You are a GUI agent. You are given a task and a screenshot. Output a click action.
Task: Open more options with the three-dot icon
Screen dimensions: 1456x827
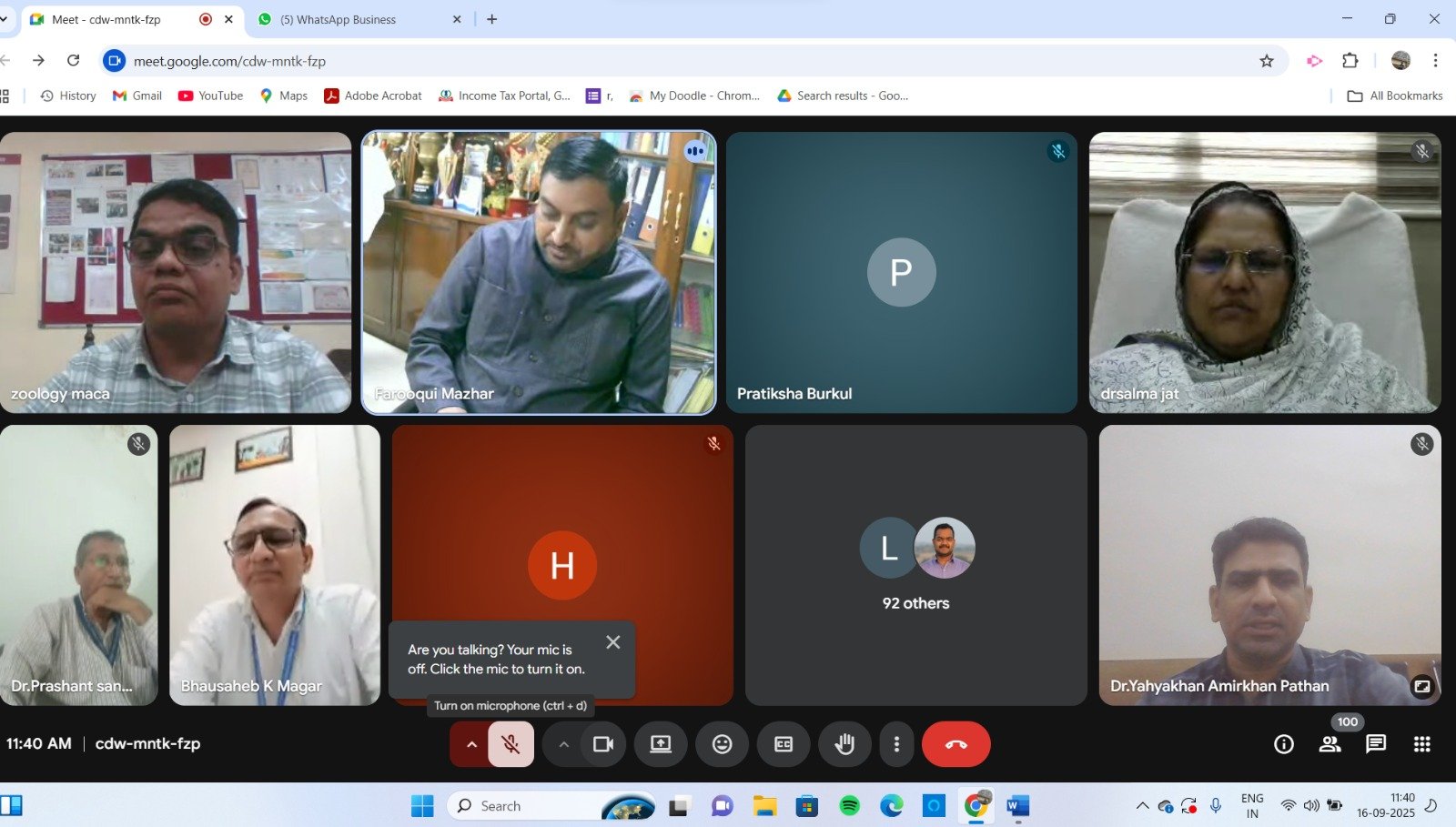(896, 743)
